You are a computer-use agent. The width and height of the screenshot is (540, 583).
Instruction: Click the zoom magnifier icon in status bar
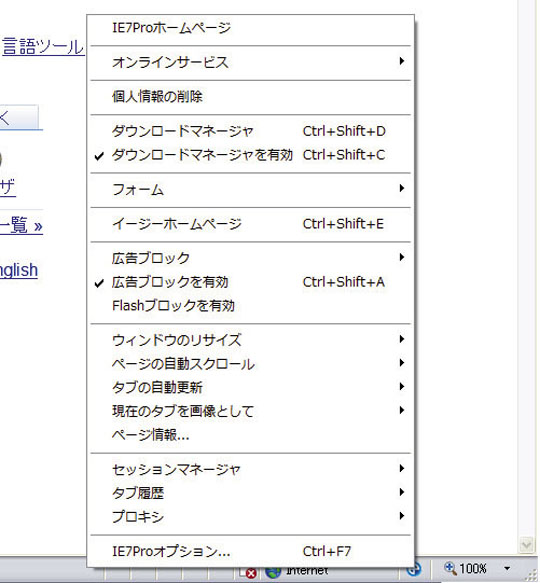(450, 568)
